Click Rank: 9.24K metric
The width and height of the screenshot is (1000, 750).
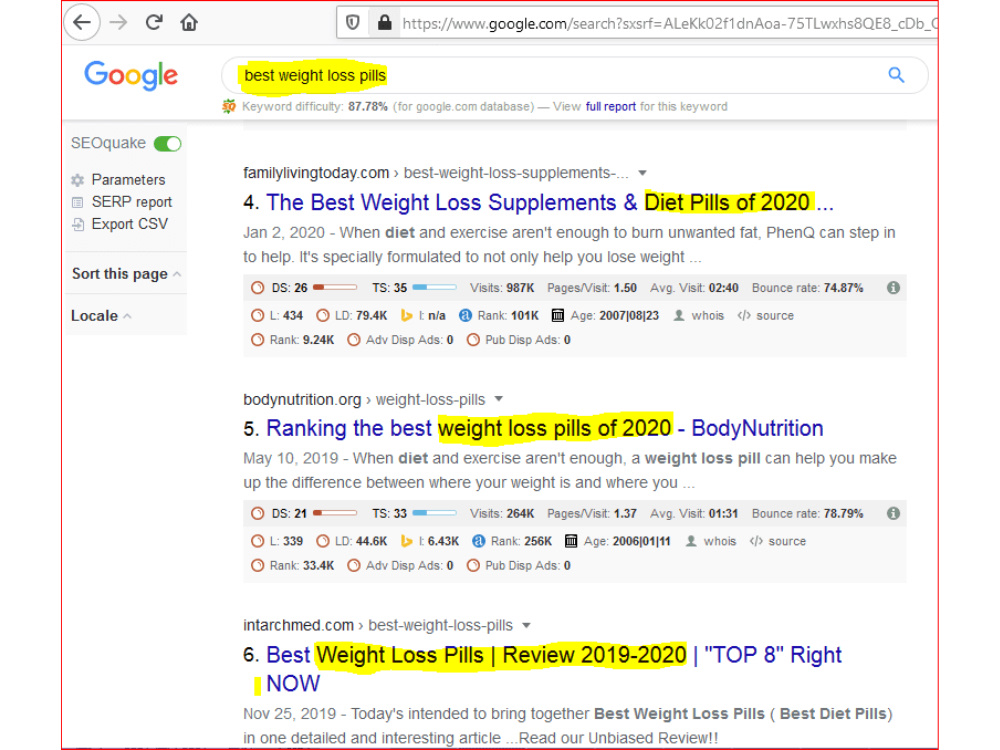(x=302, y=340)
